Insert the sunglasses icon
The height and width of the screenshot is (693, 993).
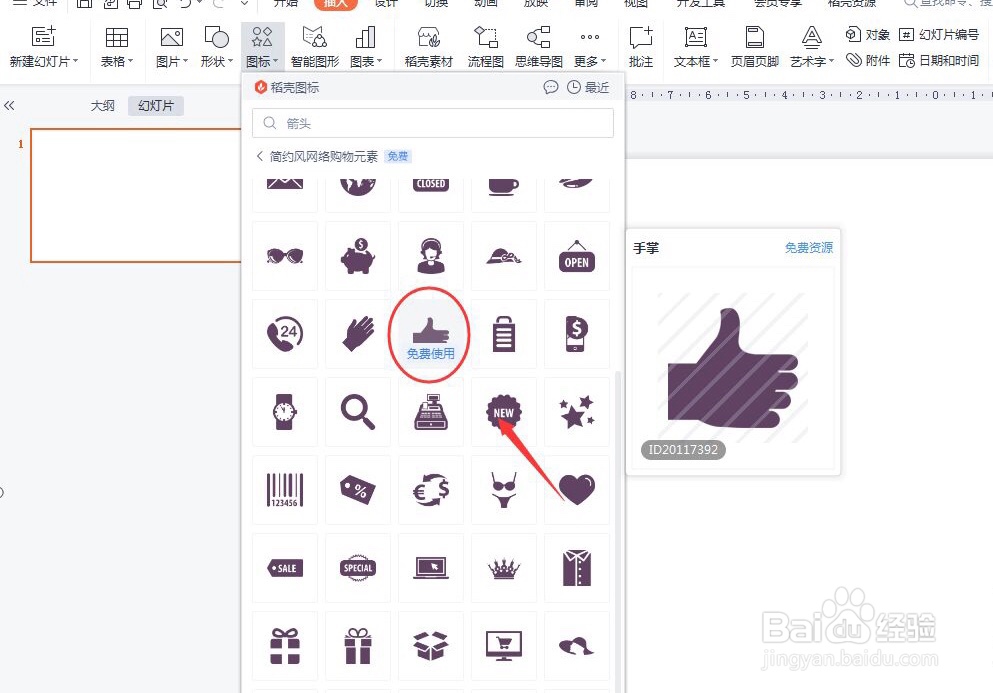point(285,256)
